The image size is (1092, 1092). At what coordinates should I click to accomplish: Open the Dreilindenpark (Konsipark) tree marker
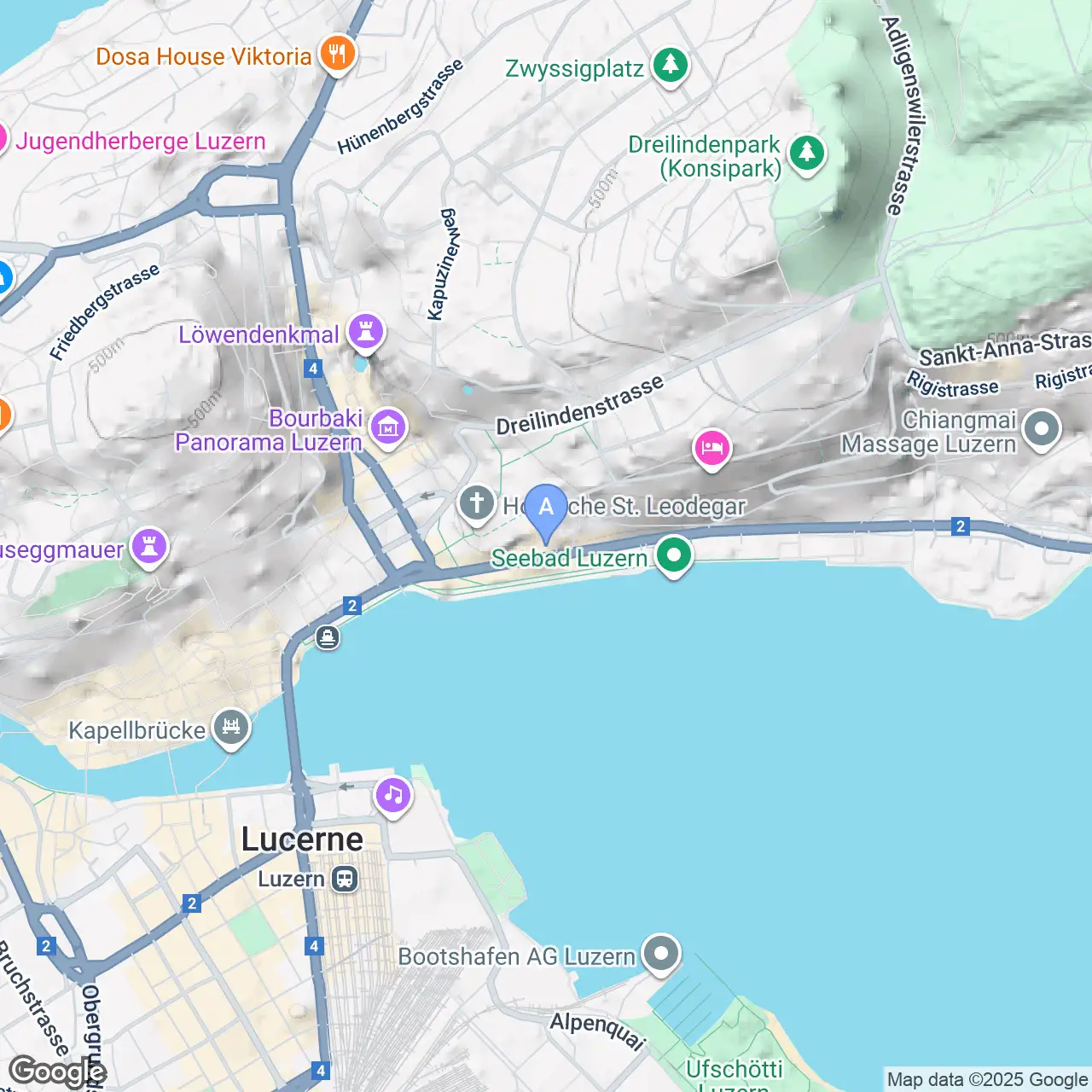pos(807,154)
